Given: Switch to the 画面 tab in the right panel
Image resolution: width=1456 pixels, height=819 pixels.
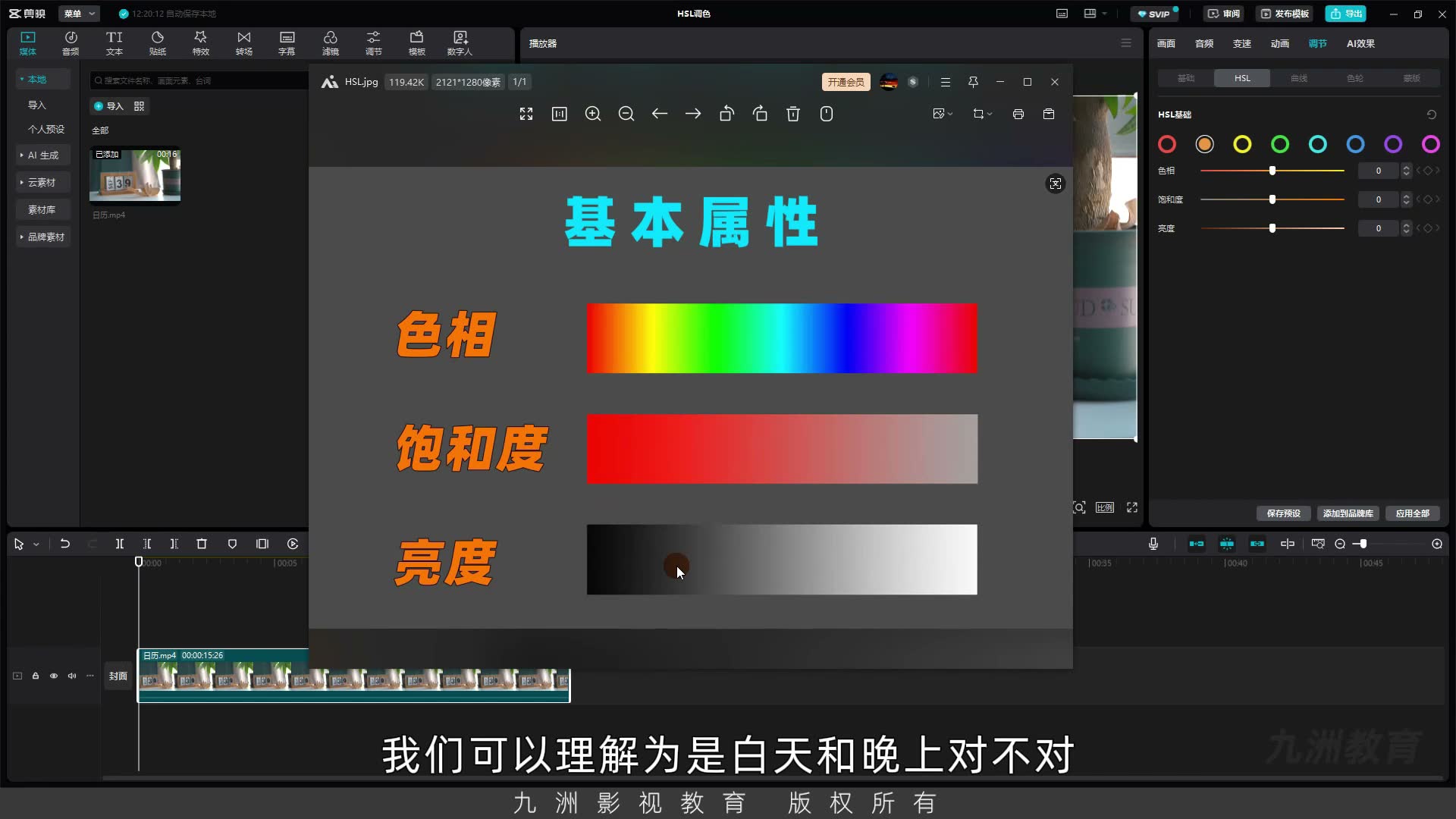Looking at the screenshot, I should 1166,43.
